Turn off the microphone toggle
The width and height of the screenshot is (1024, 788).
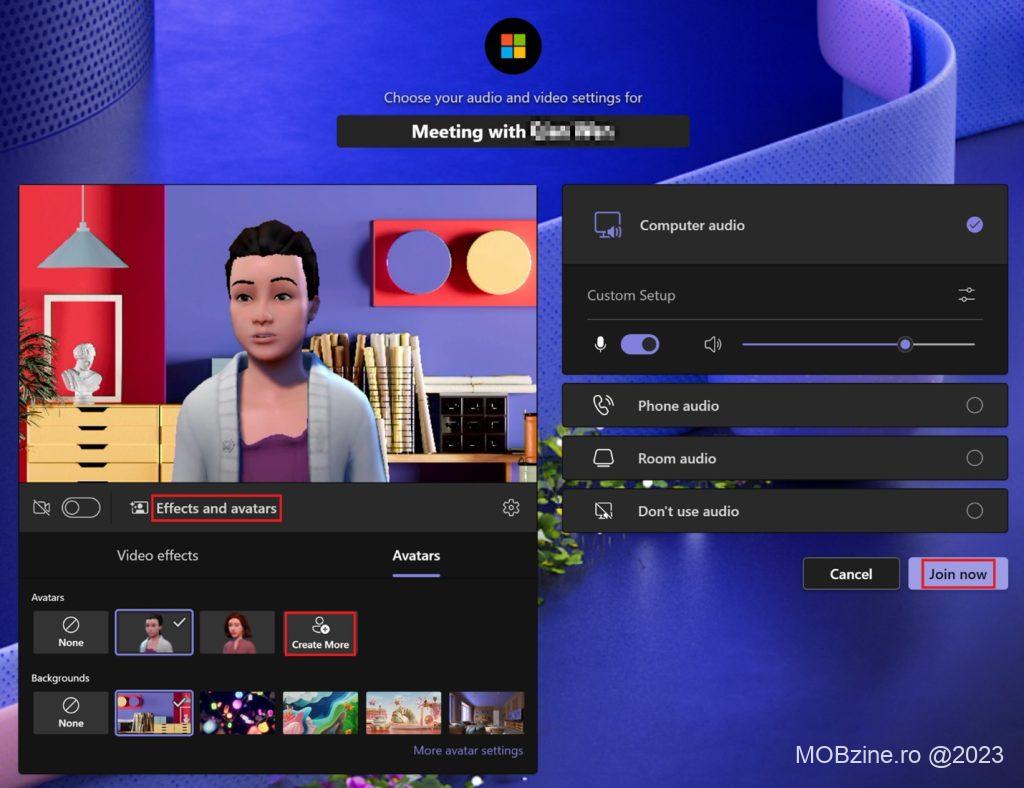click(640, 344)
